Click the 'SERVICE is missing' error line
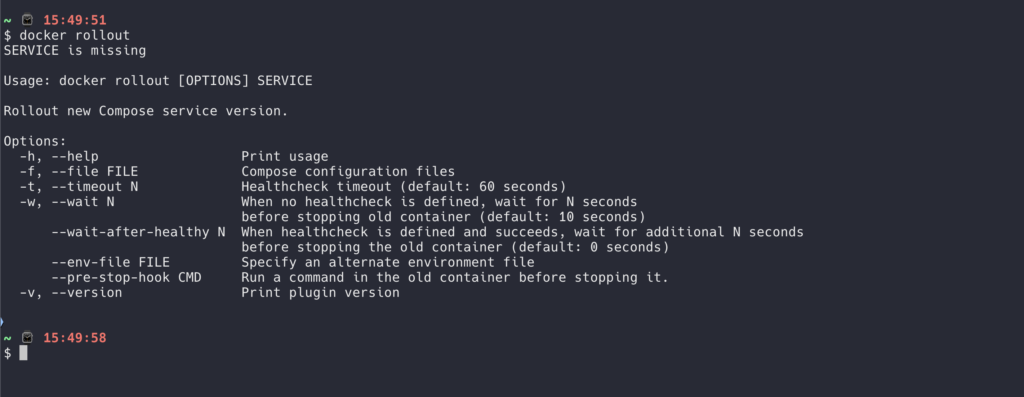 point(75,50)
